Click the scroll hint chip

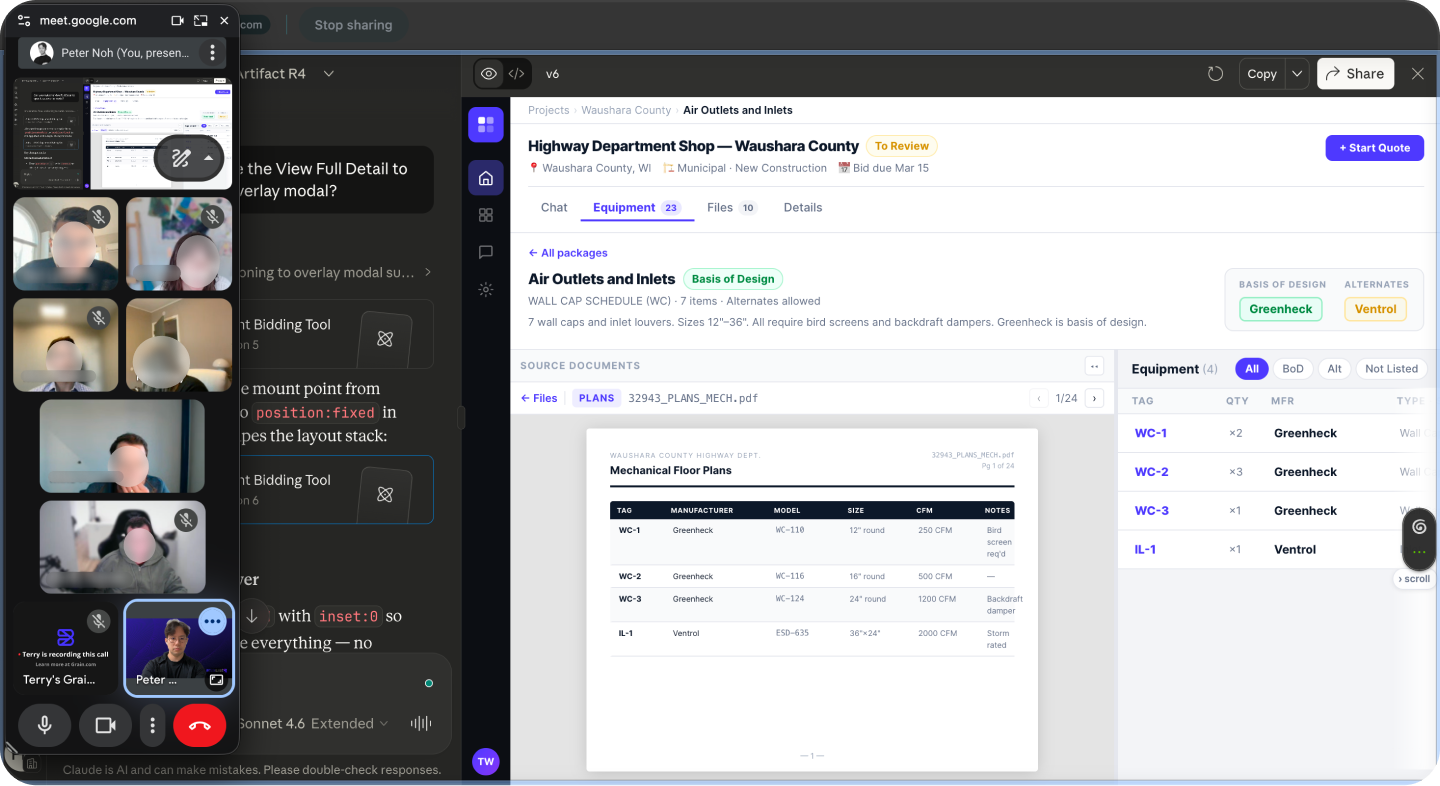point(1413,579)
